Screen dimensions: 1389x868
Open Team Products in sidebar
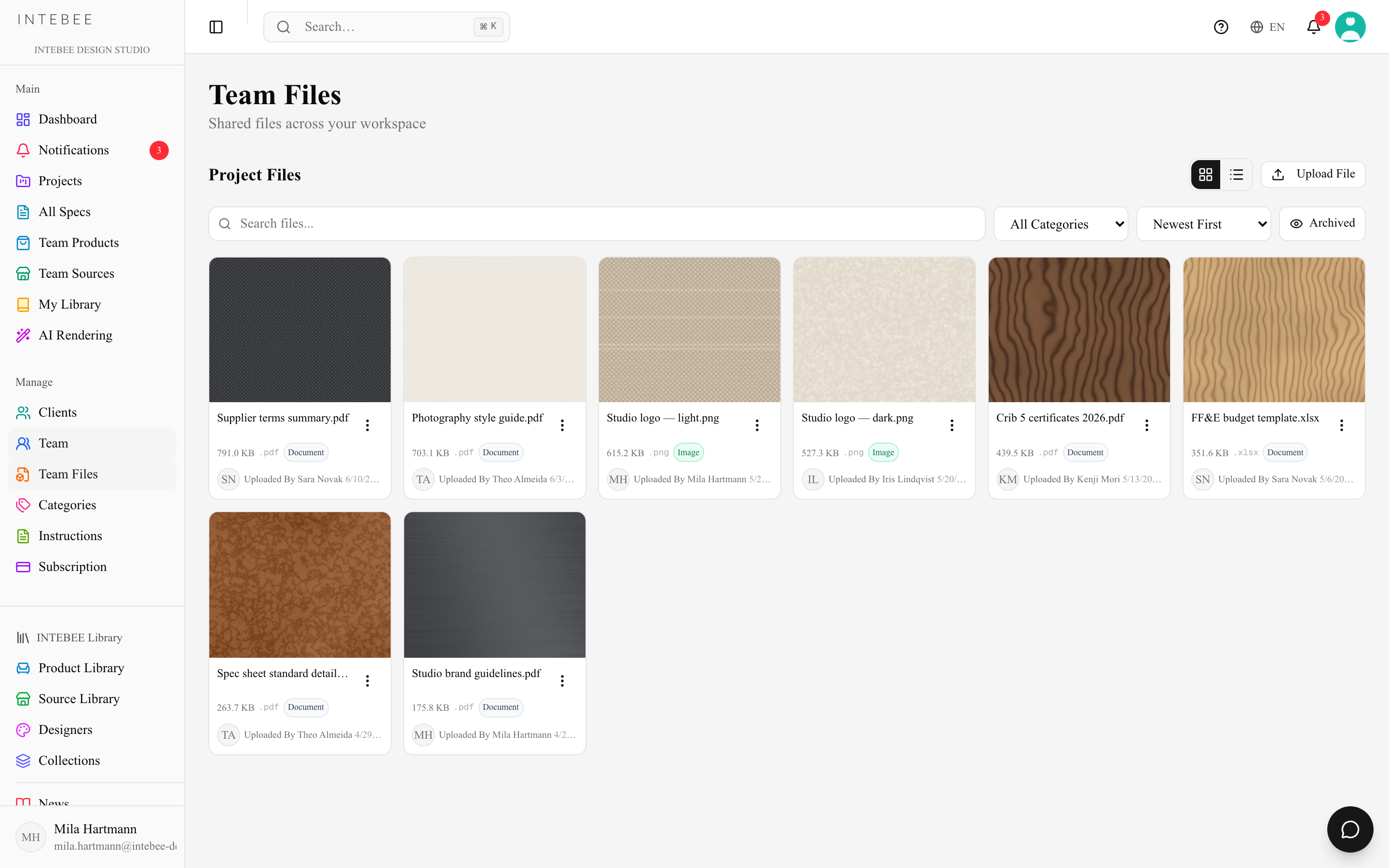pyautogui.click(x=92, y=242)
